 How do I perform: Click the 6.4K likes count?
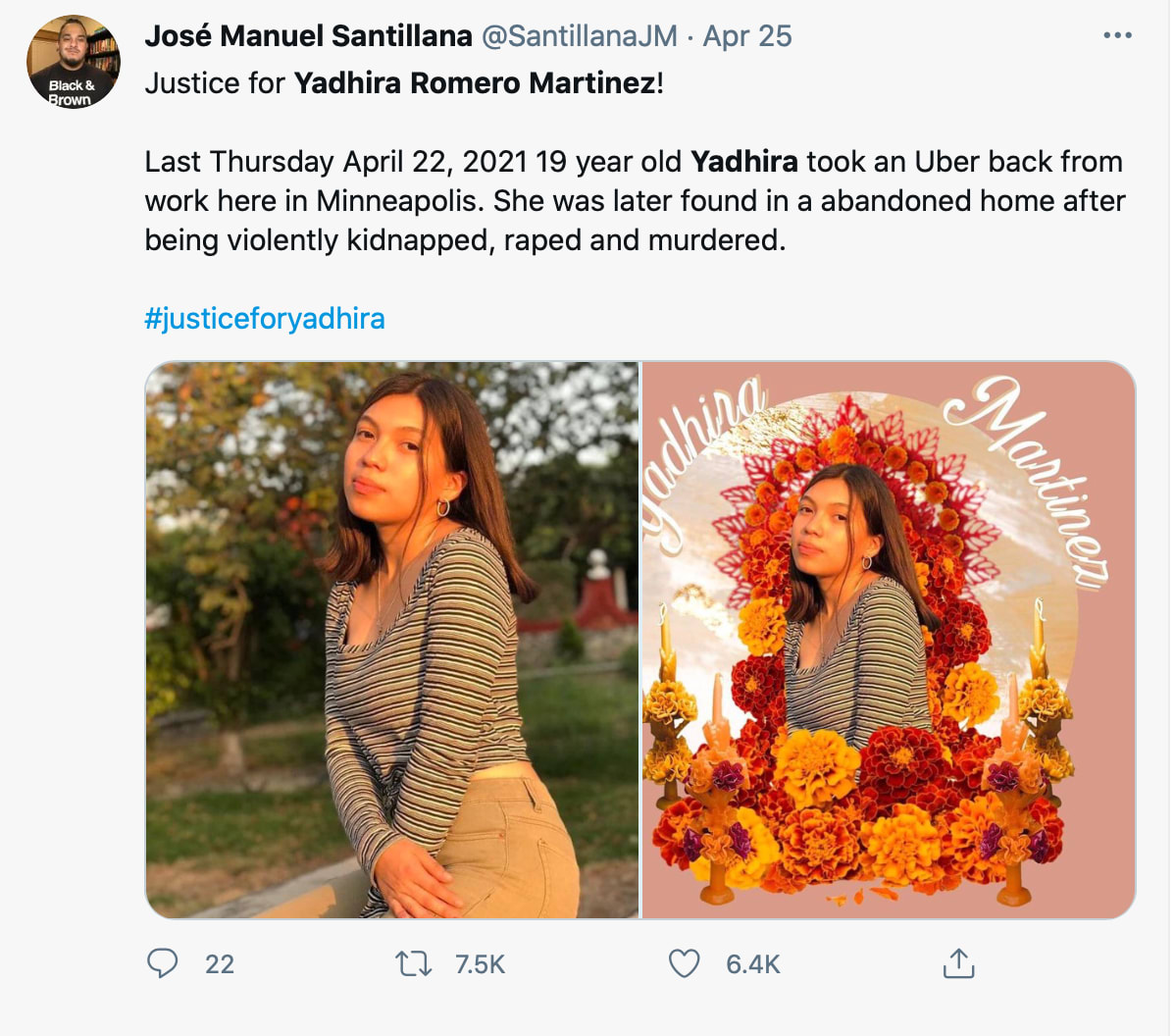(752, 965)
